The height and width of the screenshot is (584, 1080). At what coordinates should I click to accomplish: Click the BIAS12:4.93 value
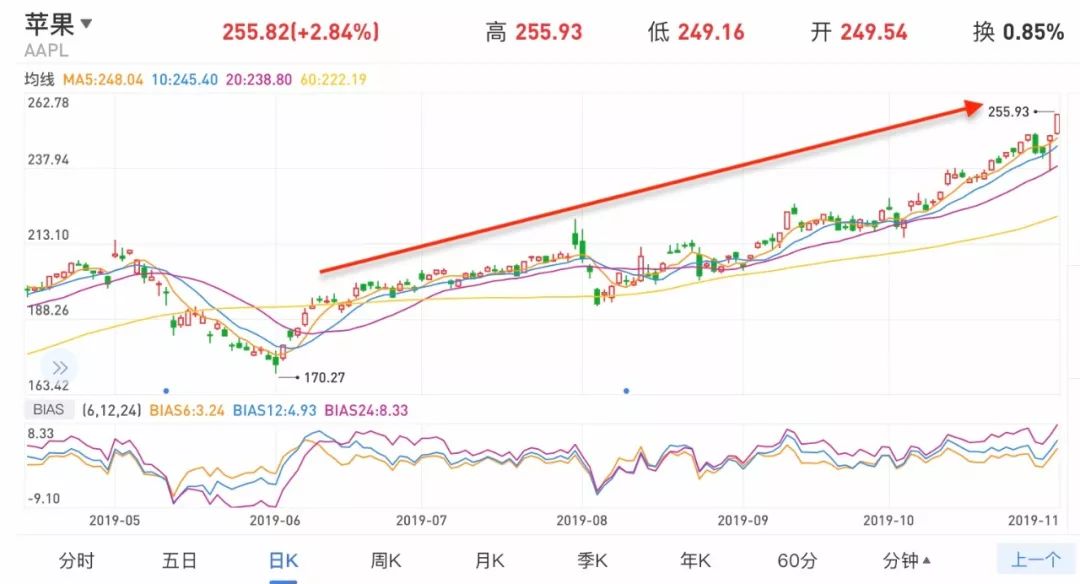point(274,410)
